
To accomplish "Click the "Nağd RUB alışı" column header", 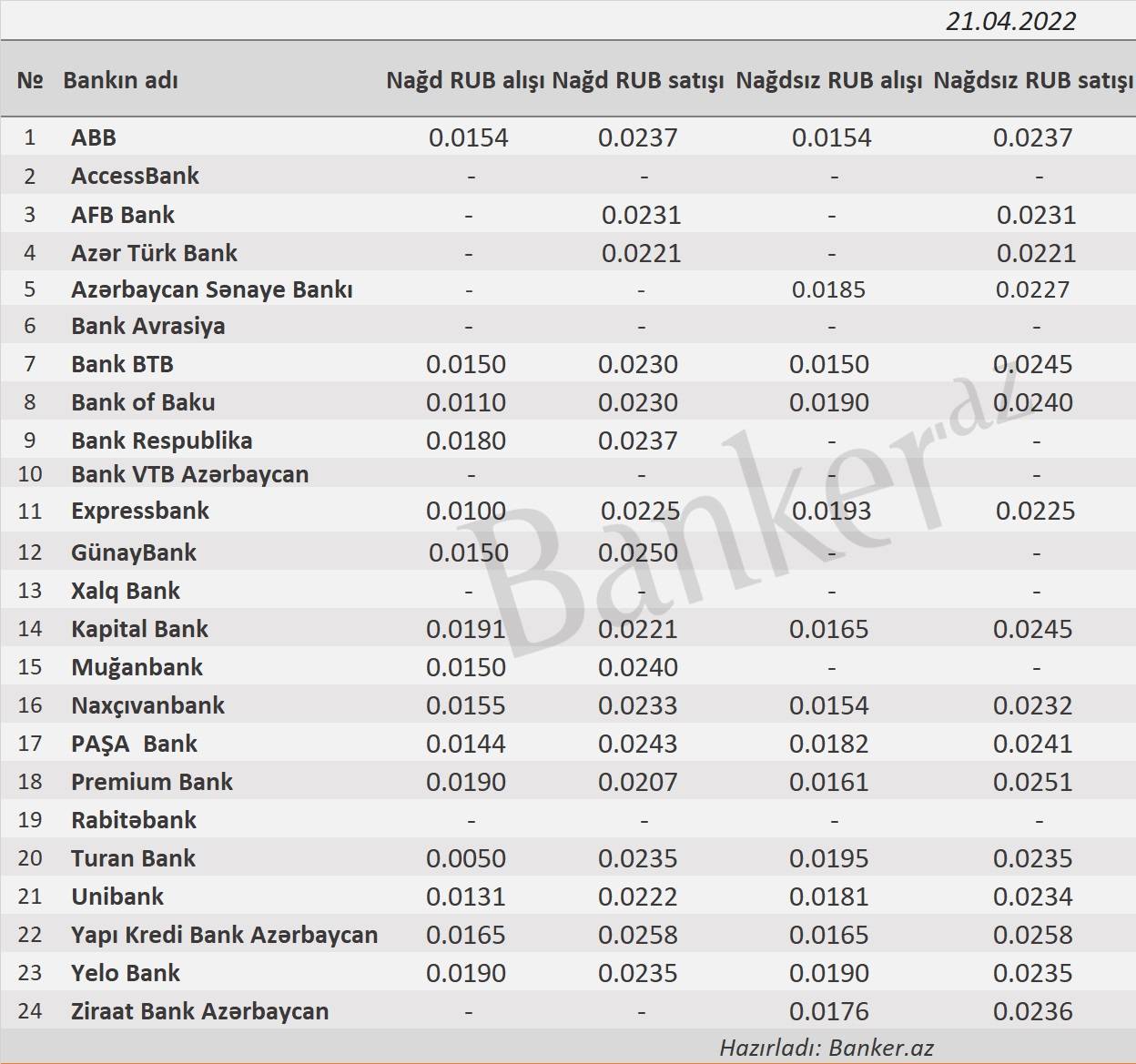I will click(x=466, y=80).
